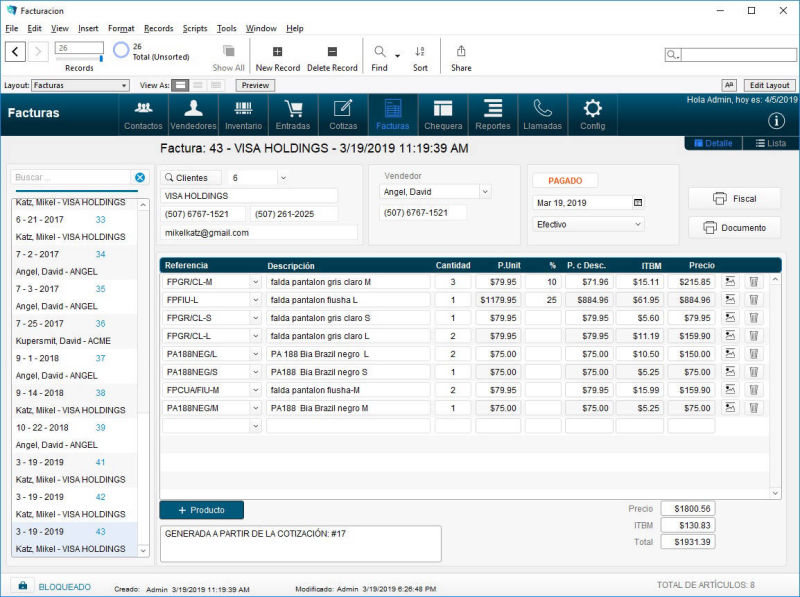Add a line with + Producto
This screenshot has width=800, height=597.
[x=202, y=510]
